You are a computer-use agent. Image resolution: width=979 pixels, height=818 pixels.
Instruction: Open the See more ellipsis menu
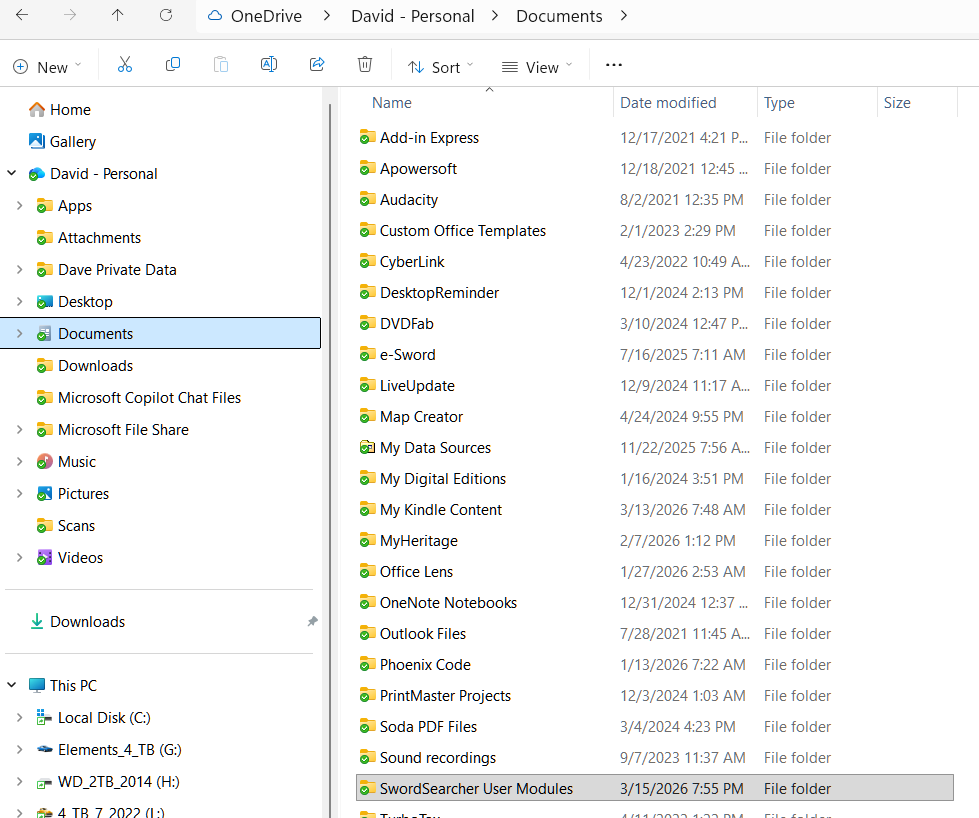click(x=614, y=65)
